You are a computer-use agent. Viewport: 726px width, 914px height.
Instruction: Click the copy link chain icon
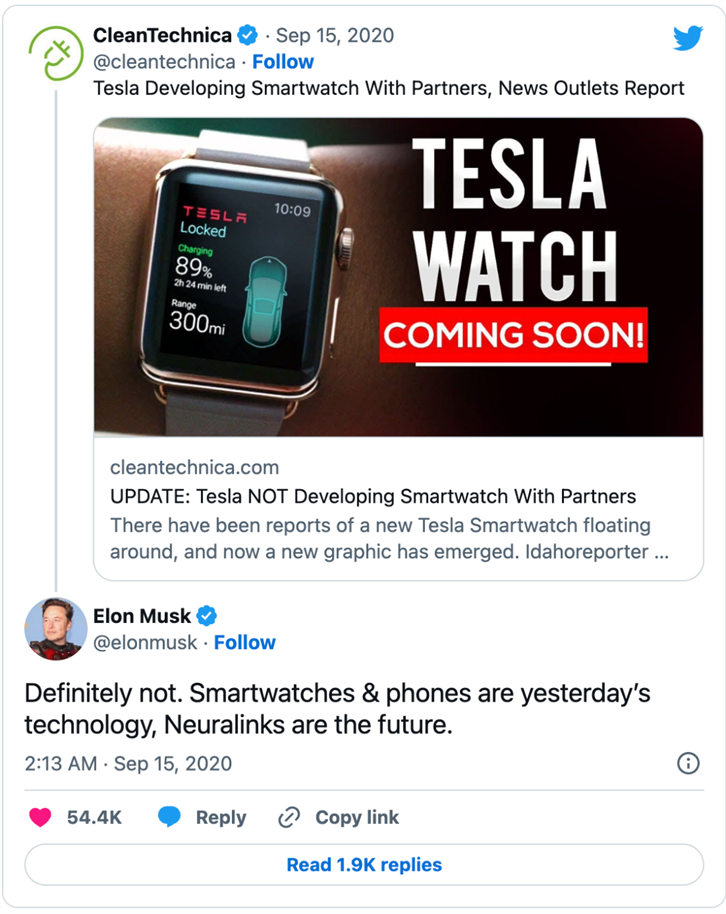(x=289, y=817)
